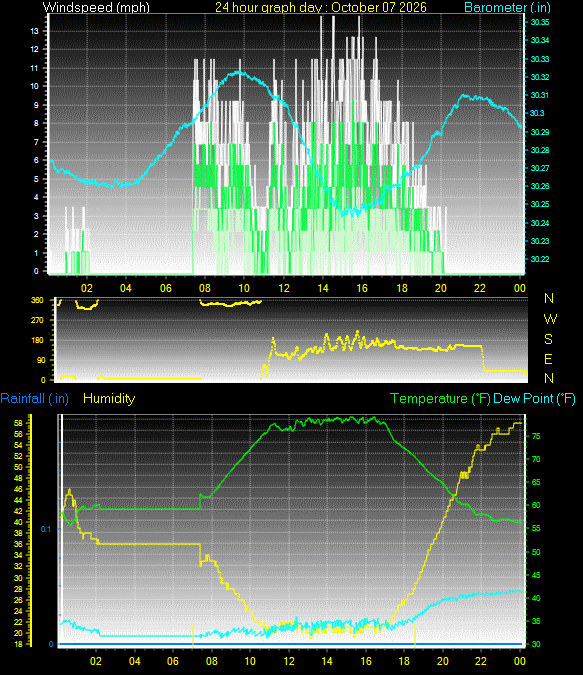
Task: Click windspeed axis value 7
Action: click(x=36, y=142)
